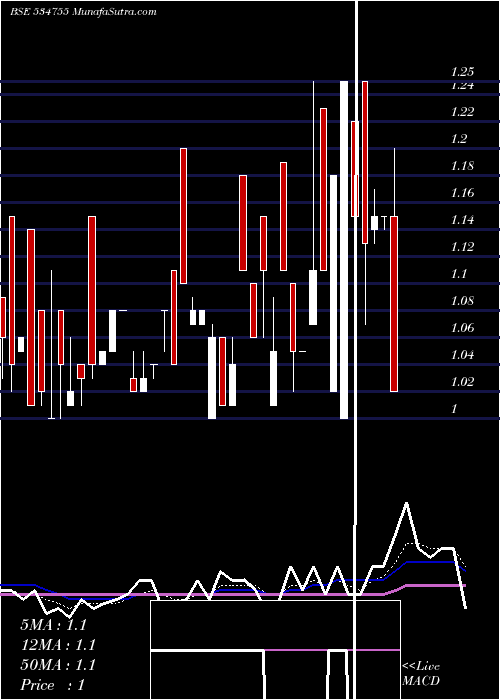Click the 5MA : 1.1 readout
Image resolution: width=500 pixels, height=700 pixels.
click(x=53, y=625)
